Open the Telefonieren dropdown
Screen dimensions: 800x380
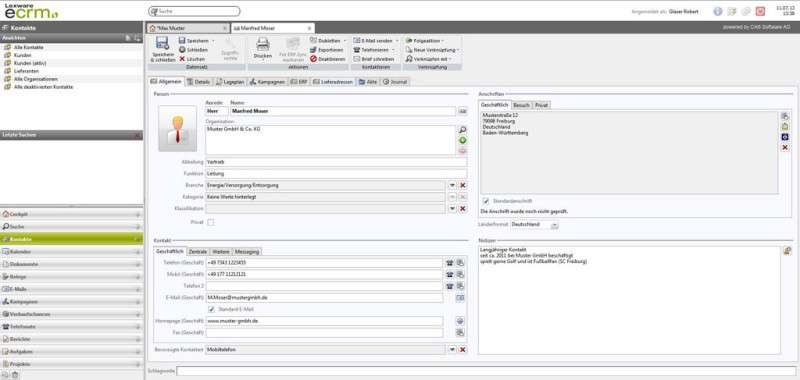click(x=393, y=49)
